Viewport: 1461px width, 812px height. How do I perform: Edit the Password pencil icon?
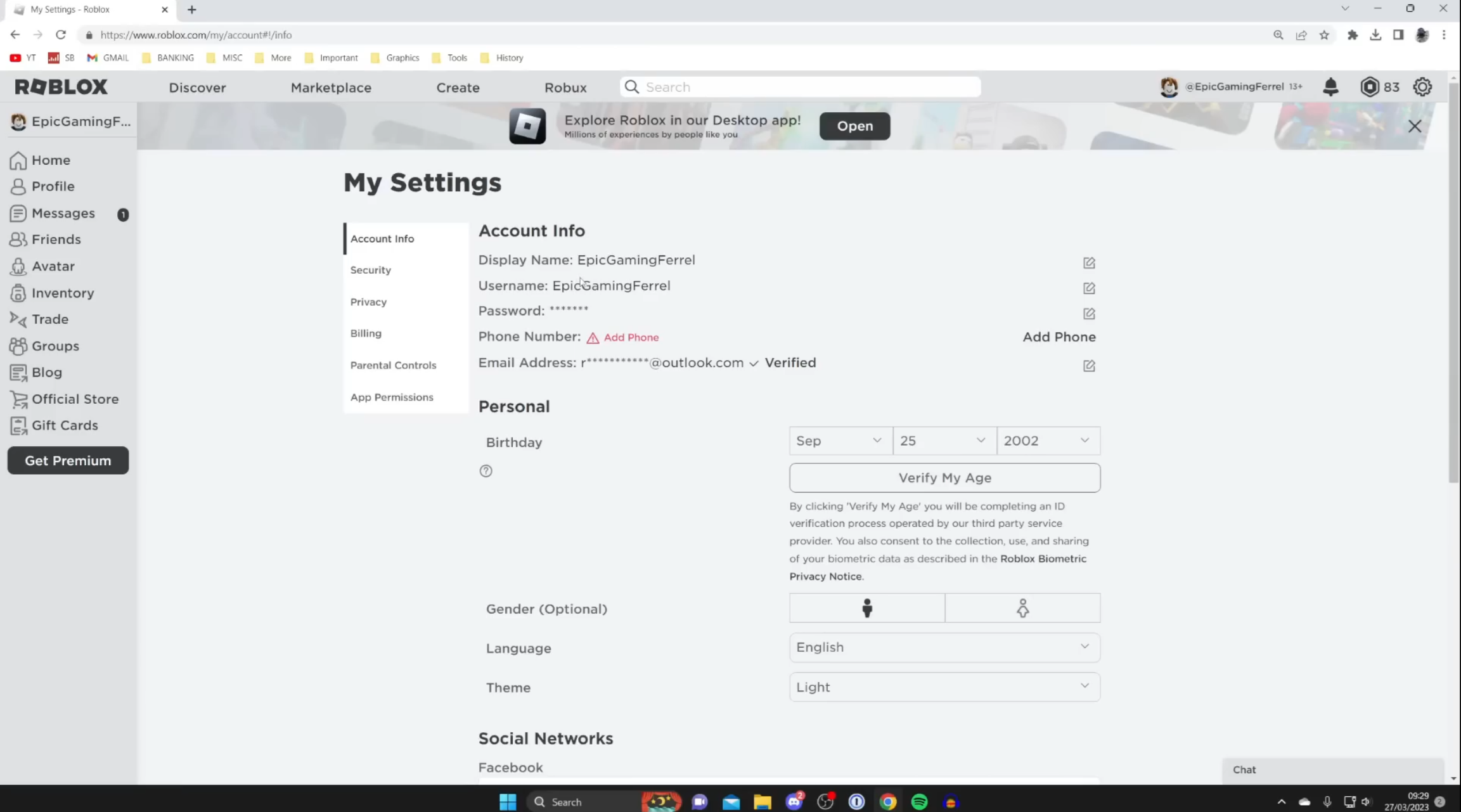tap(1089, 314)
